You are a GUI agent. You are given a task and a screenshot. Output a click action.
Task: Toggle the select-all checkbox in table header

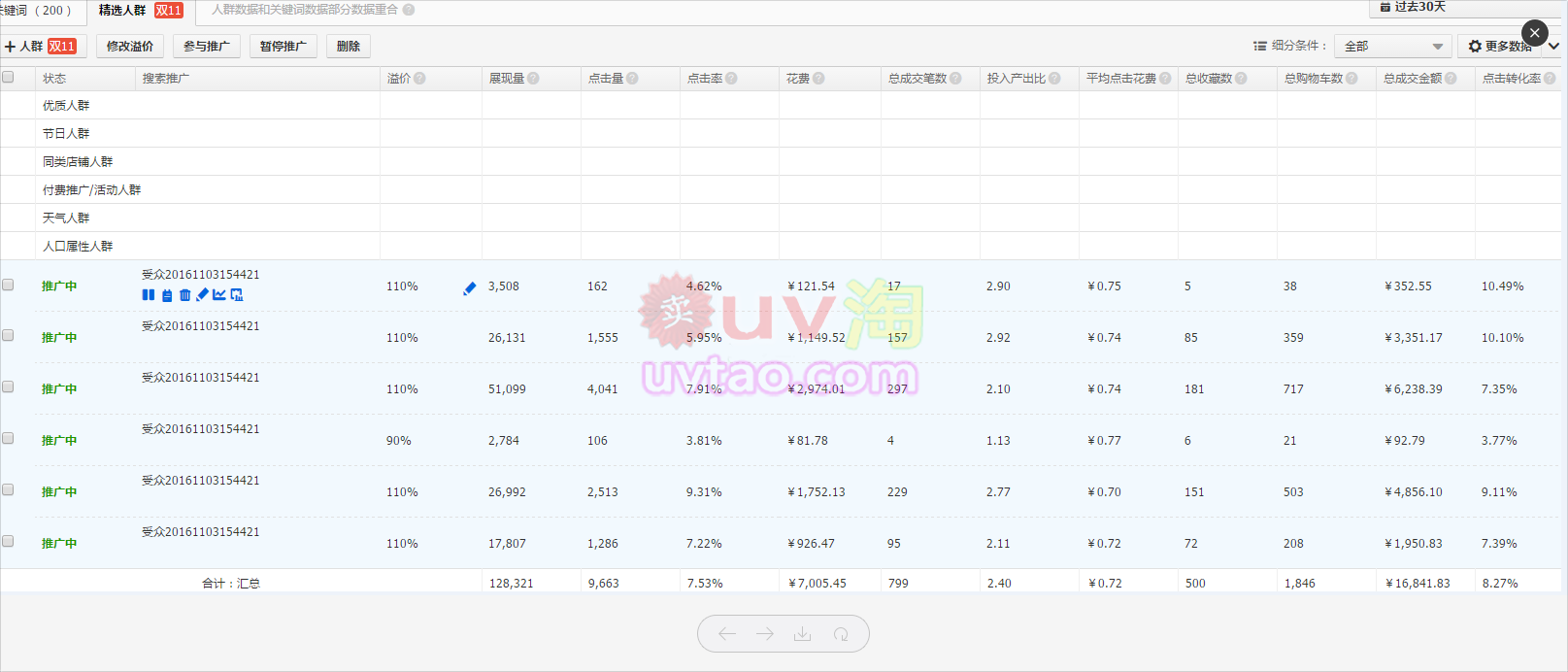pos(8,77)
